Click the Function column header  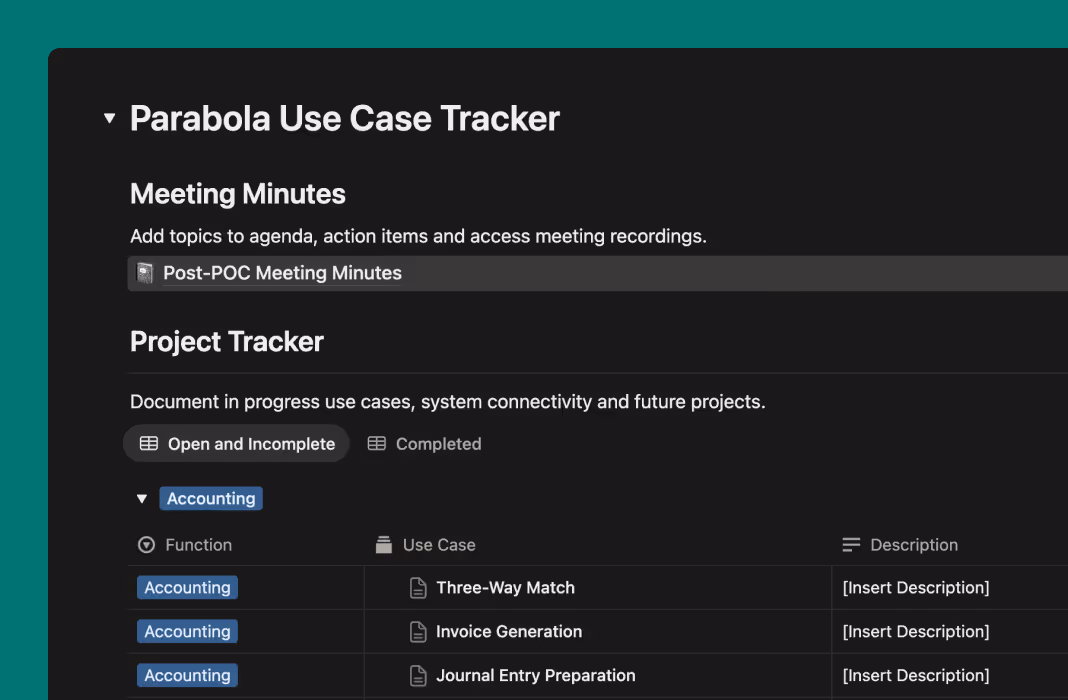[x=198, y=545]
